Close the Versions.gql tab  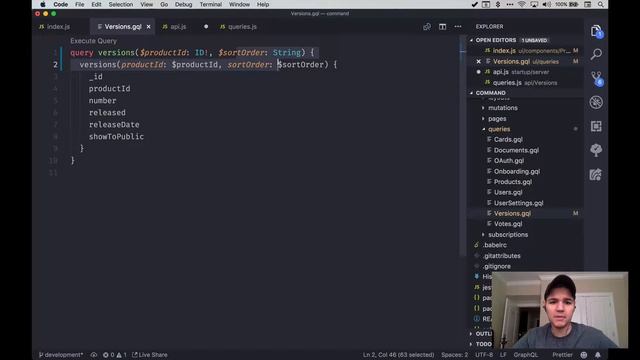149,27
